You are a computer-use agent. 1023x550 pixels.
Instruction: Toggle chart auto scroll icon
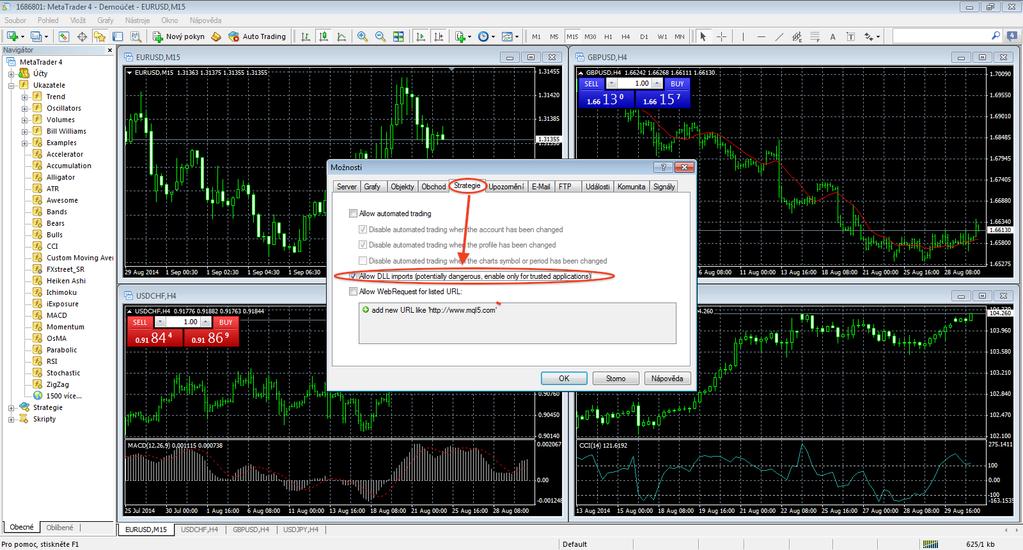pyautogui.click(x=421, y=37)
